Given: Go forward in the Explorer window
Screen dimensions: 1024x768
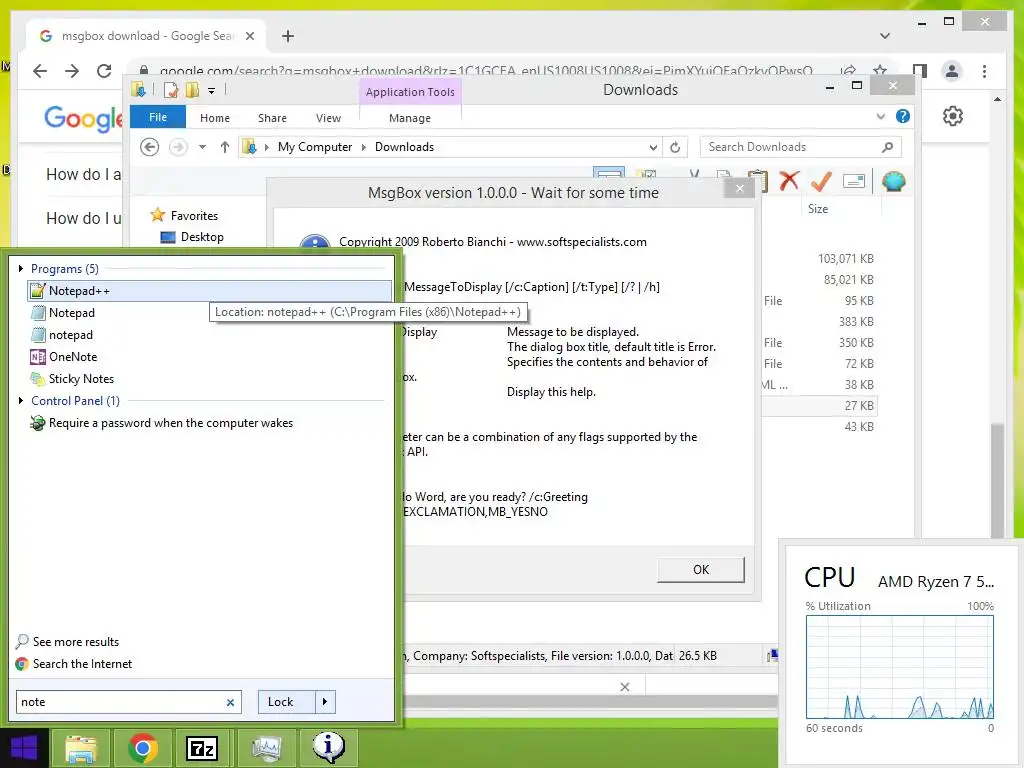Looking at the screenshot, I should (178, 147).
